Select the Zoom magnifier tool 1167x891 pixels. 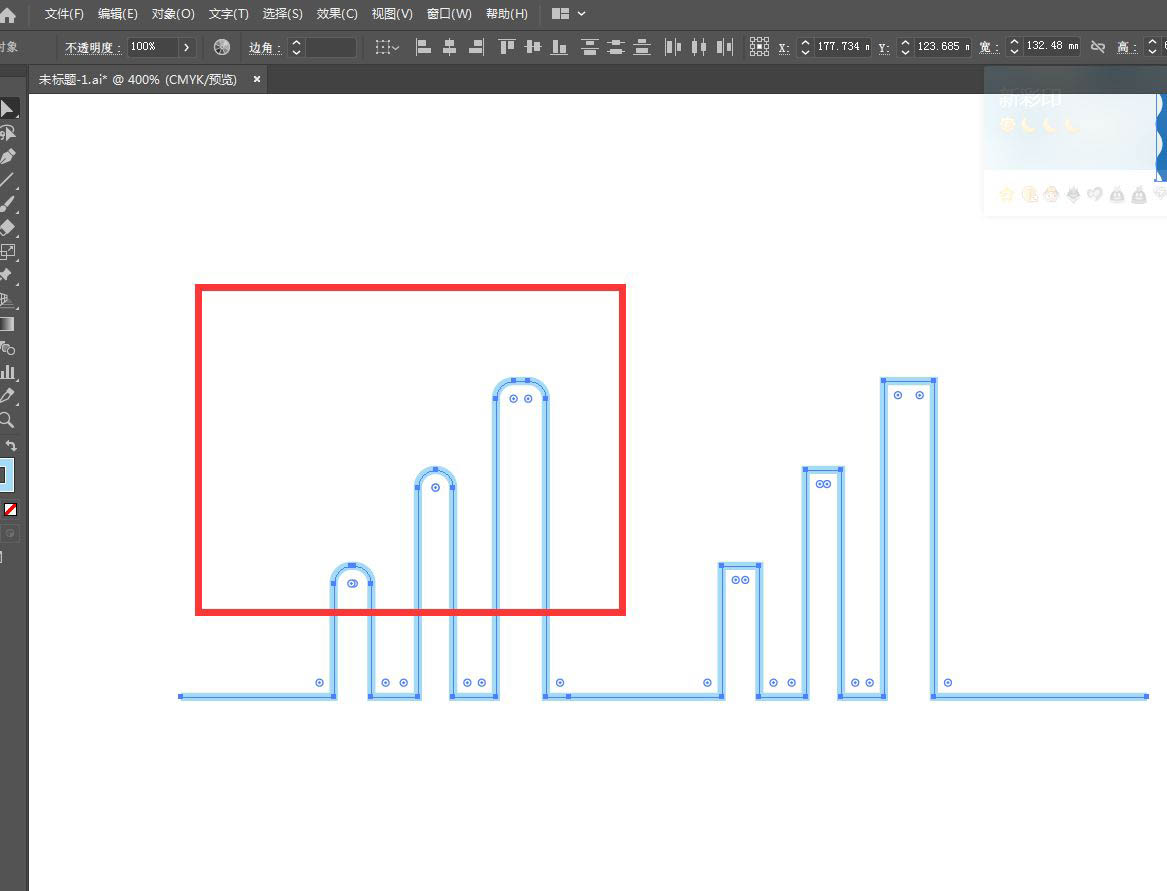(7, 420)
